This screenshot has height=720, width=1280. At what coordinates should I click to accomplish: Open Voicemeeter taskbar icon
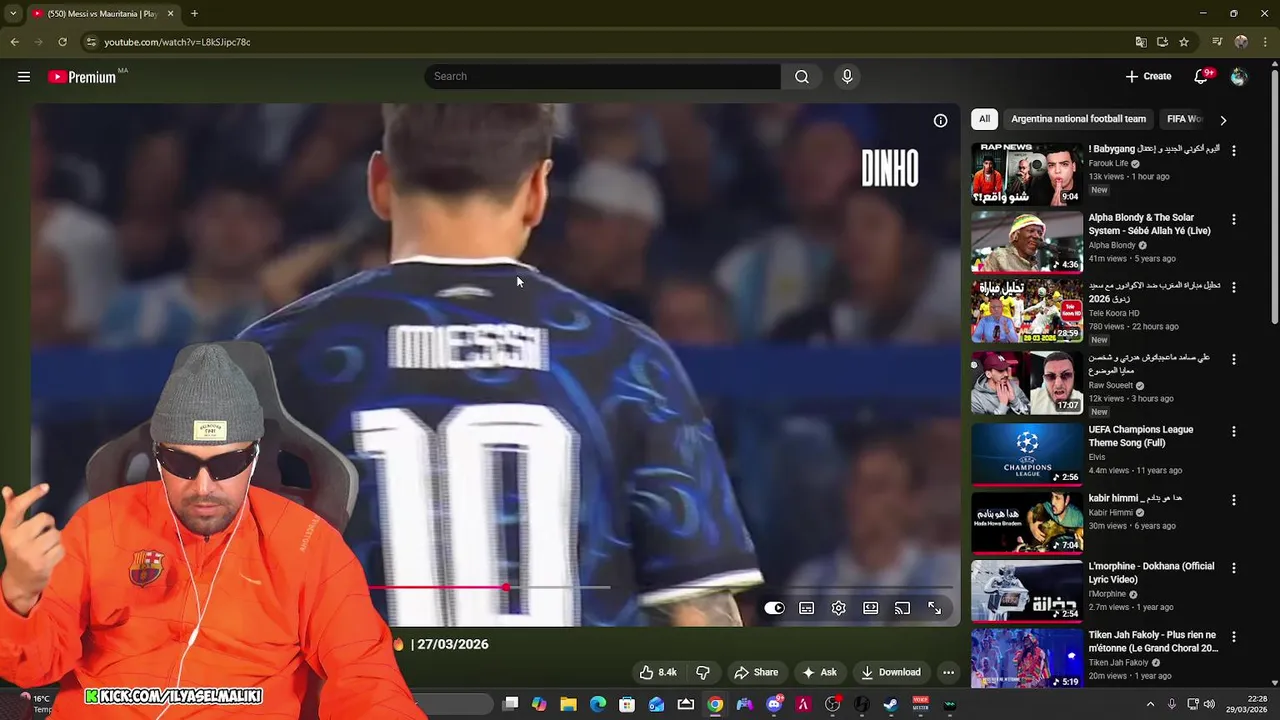pos(920,704)
